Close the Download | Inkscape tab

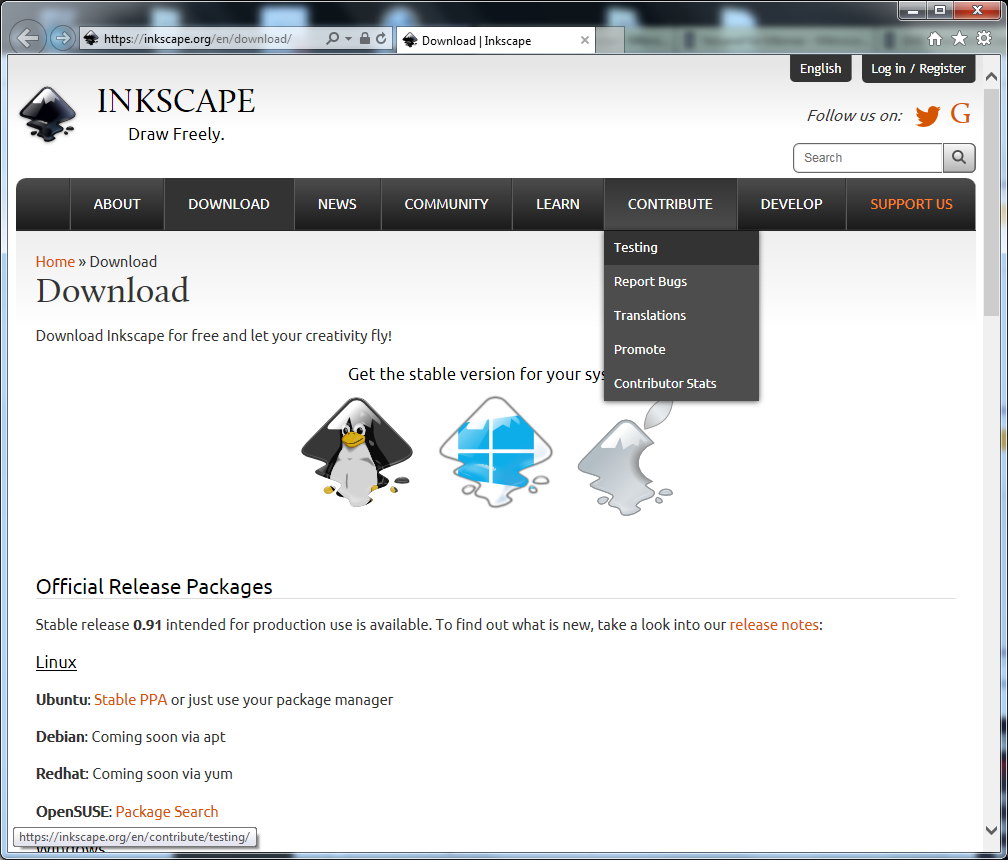coord(584,40)
